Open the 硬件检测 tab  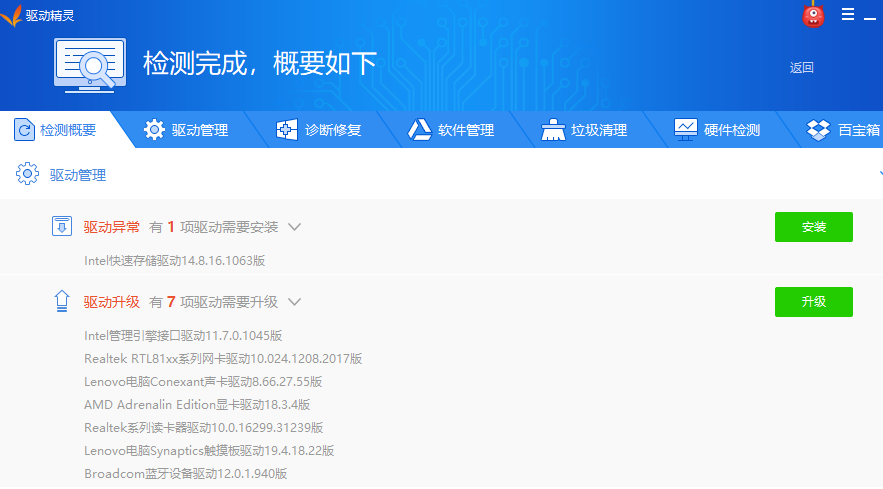718,130
